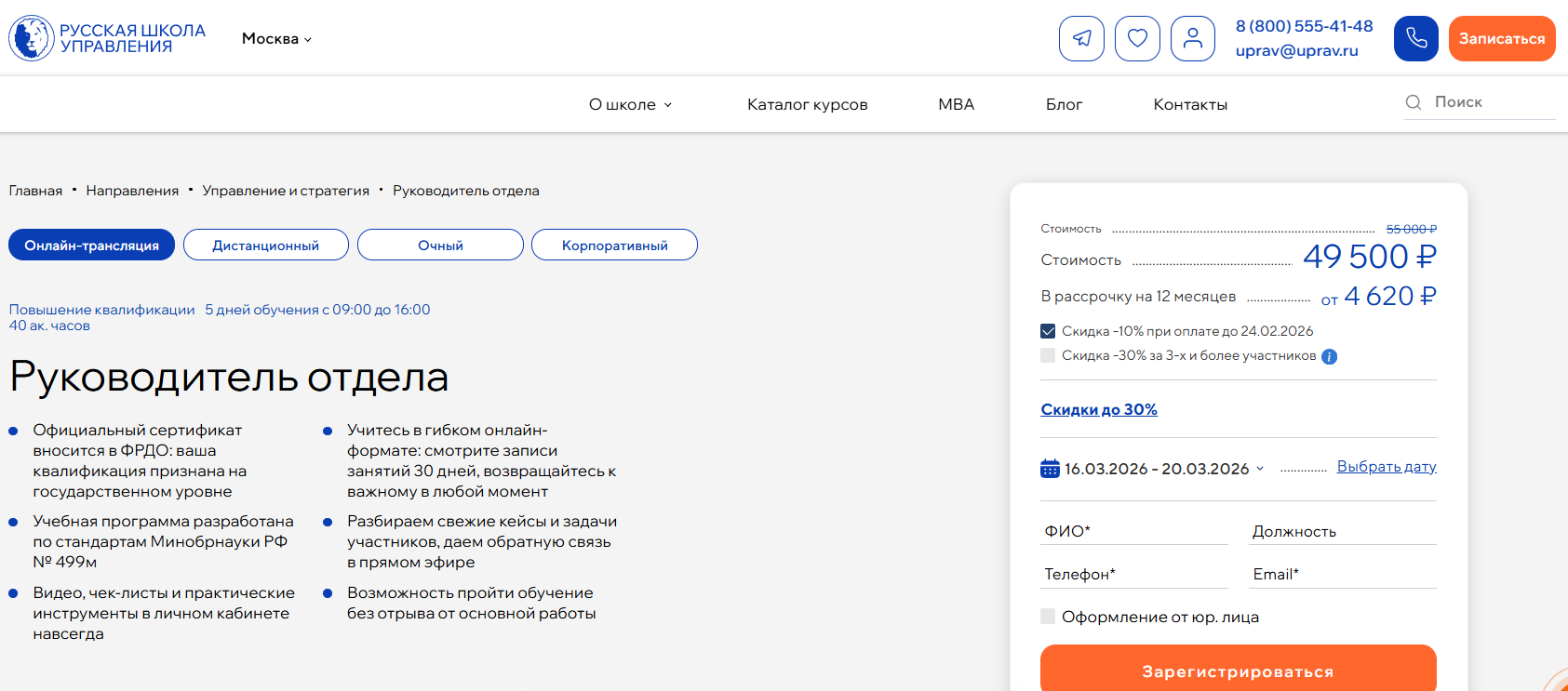Click the info icon beside 30% discount
The width and height of the screenshot is (1568, 691).
[x=1330, y=356]
